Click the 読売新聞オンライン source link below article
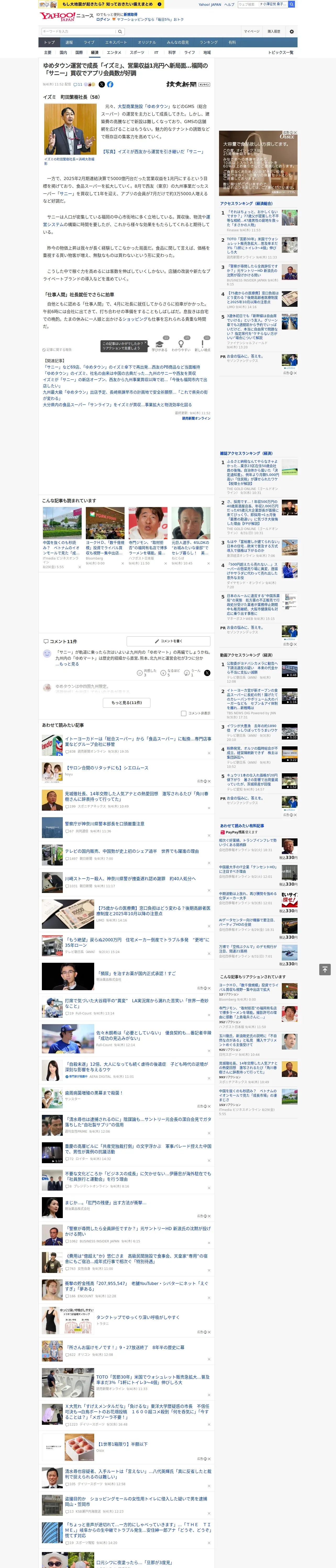 pos(196,418)
